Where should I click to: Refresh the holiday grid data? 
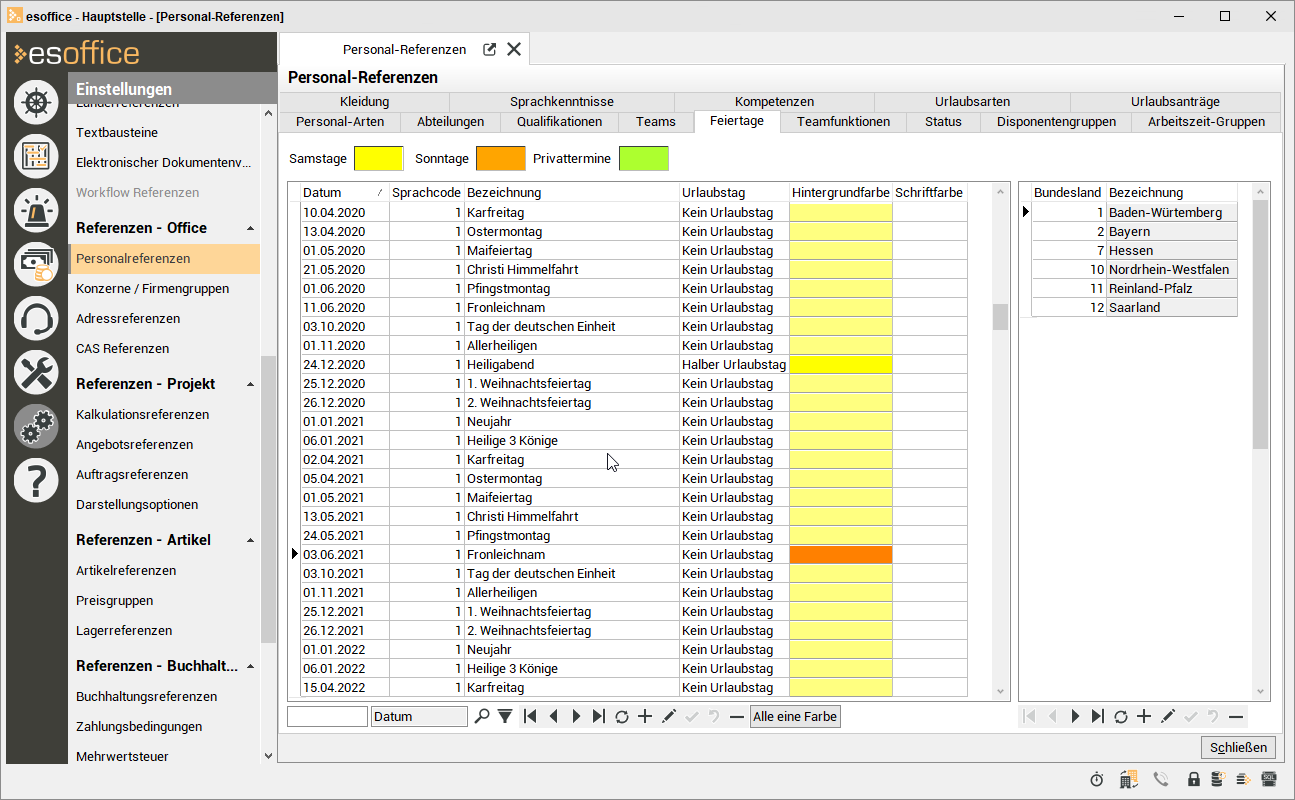[x=622, y=716]
